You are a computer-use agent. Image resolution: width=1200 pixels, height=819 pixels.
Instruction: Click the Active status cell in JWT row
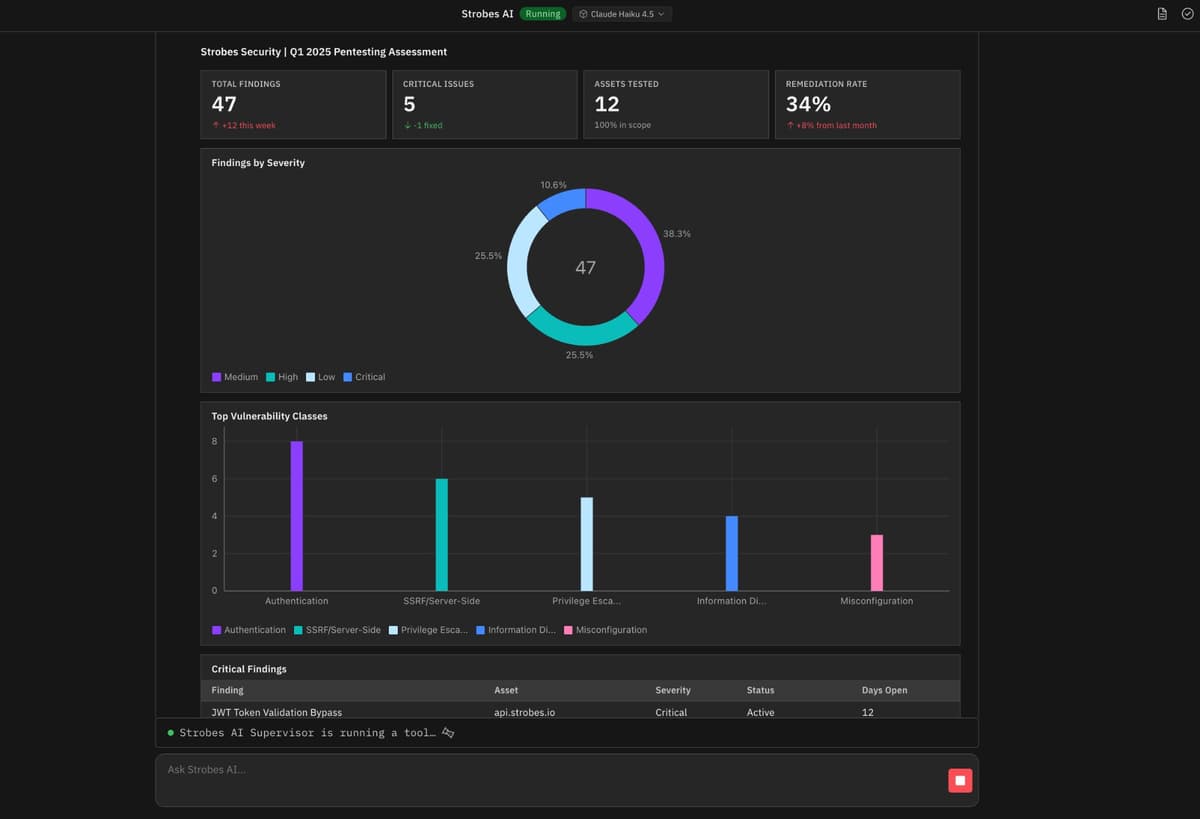760,712
